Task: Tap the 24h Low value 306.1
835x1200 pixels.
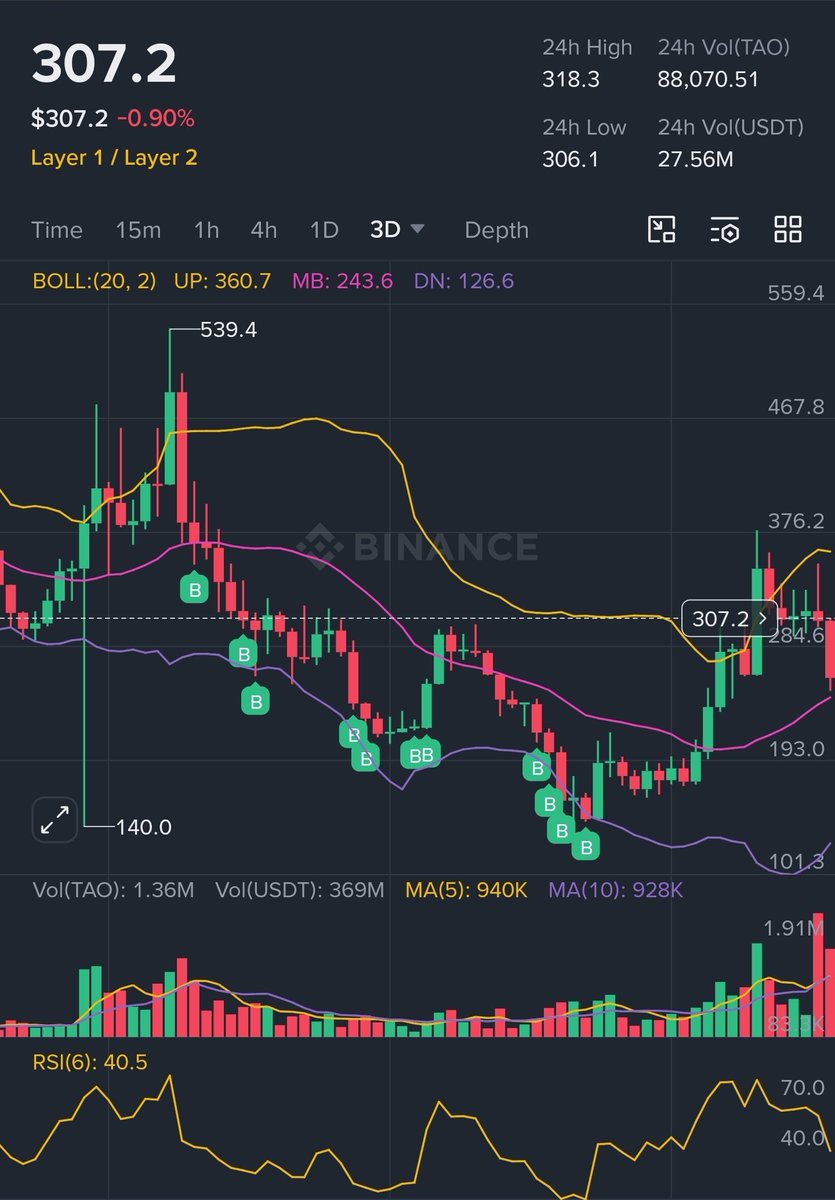Action: click(570, 159)
